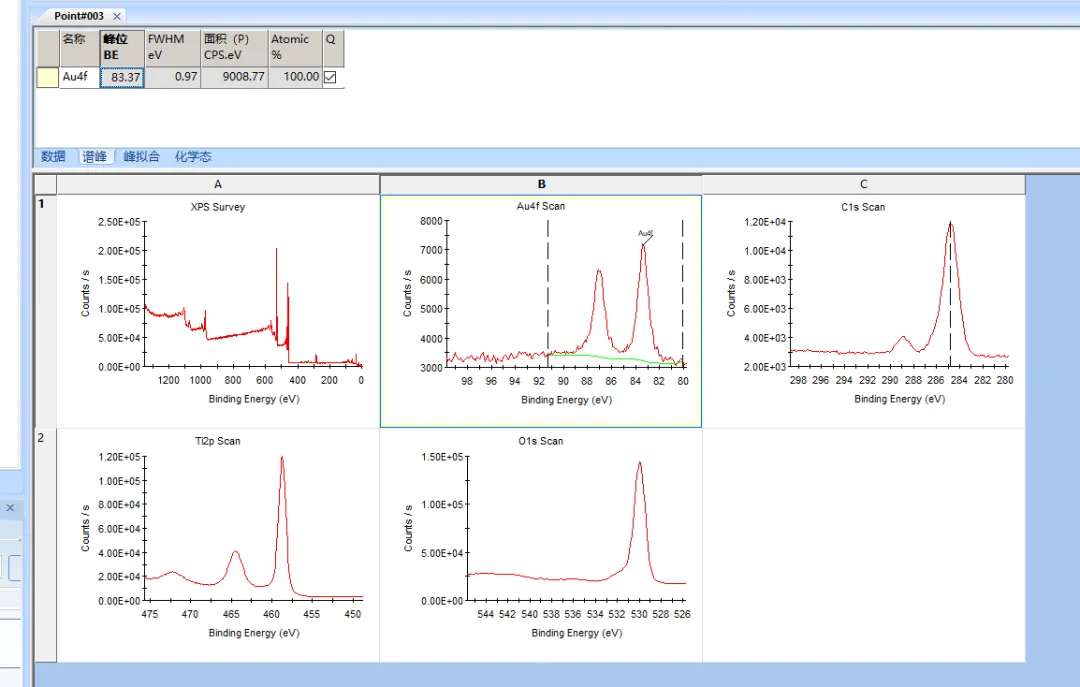This screenshot has width=1080, height=687.
Task: Click the pale yellow Au4f color swatch
Action: (47, 77)
